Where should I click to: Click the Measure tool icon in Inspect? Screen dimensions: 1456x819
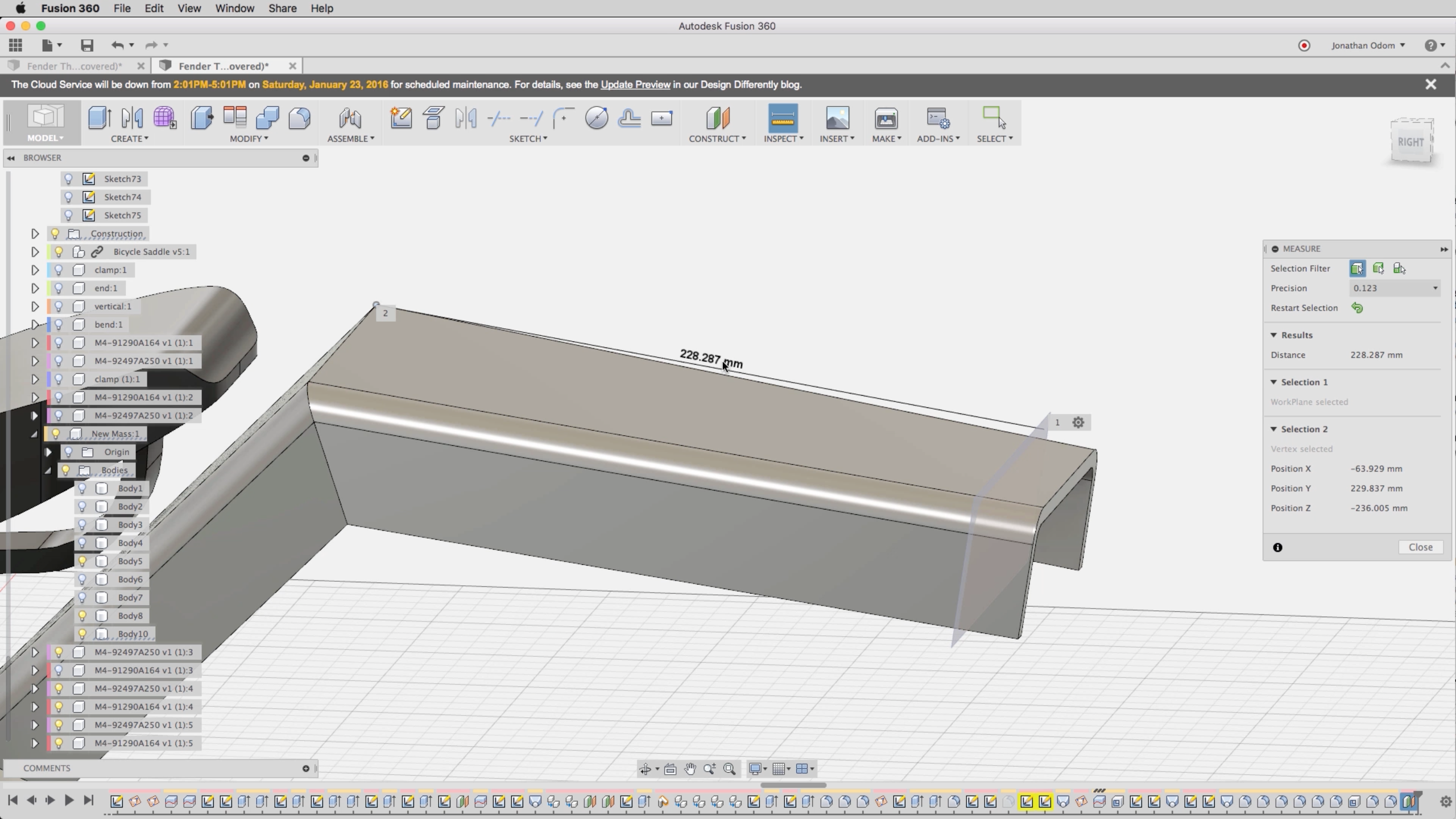[783, 118]
